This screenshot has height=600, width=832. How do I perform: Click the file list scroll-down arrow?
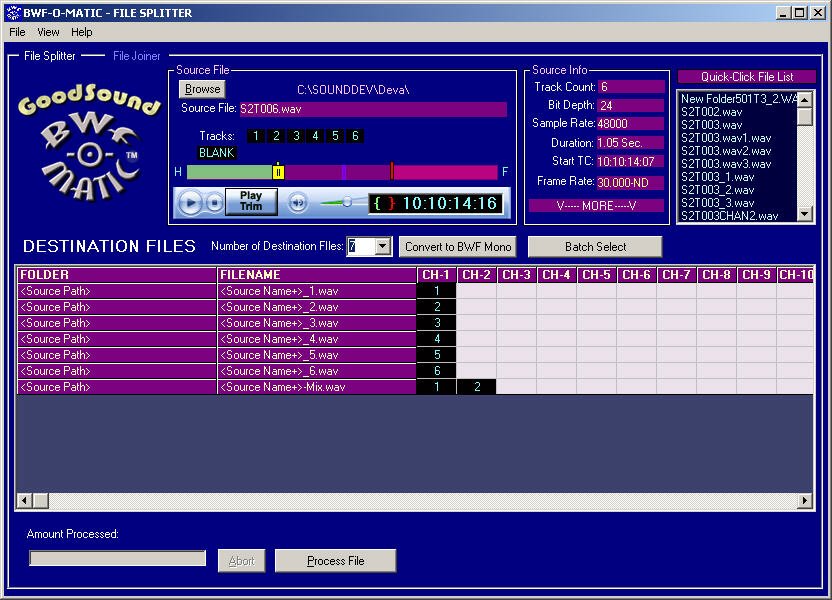click(x=805, y=214)
